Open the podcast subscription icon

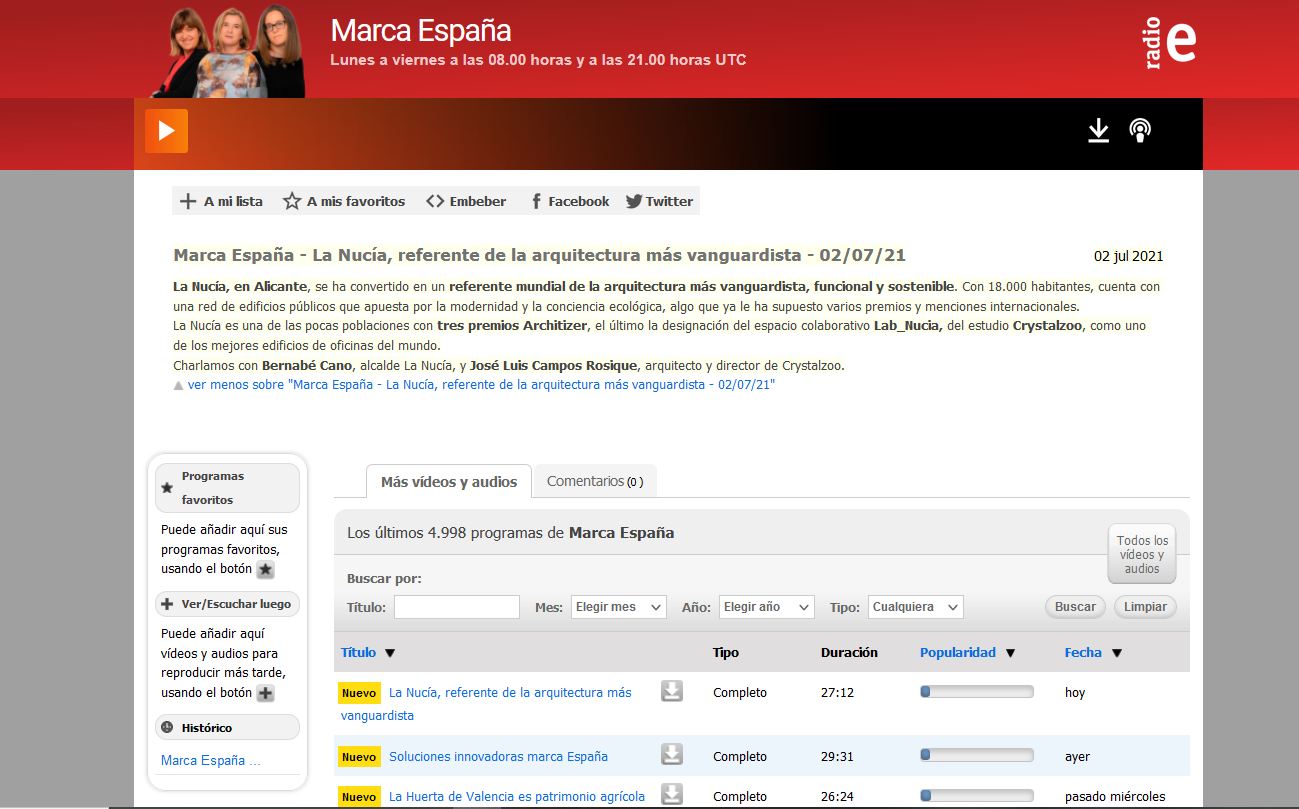coord(1140,131)
